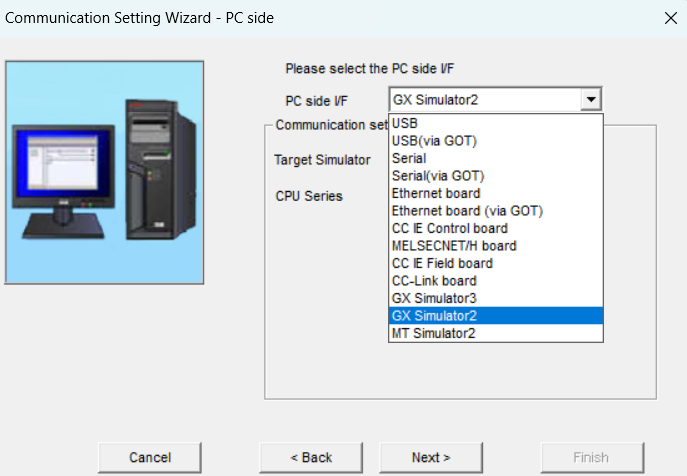Open the PC side I/F dropdown arrow

click(x=591, y=99)
